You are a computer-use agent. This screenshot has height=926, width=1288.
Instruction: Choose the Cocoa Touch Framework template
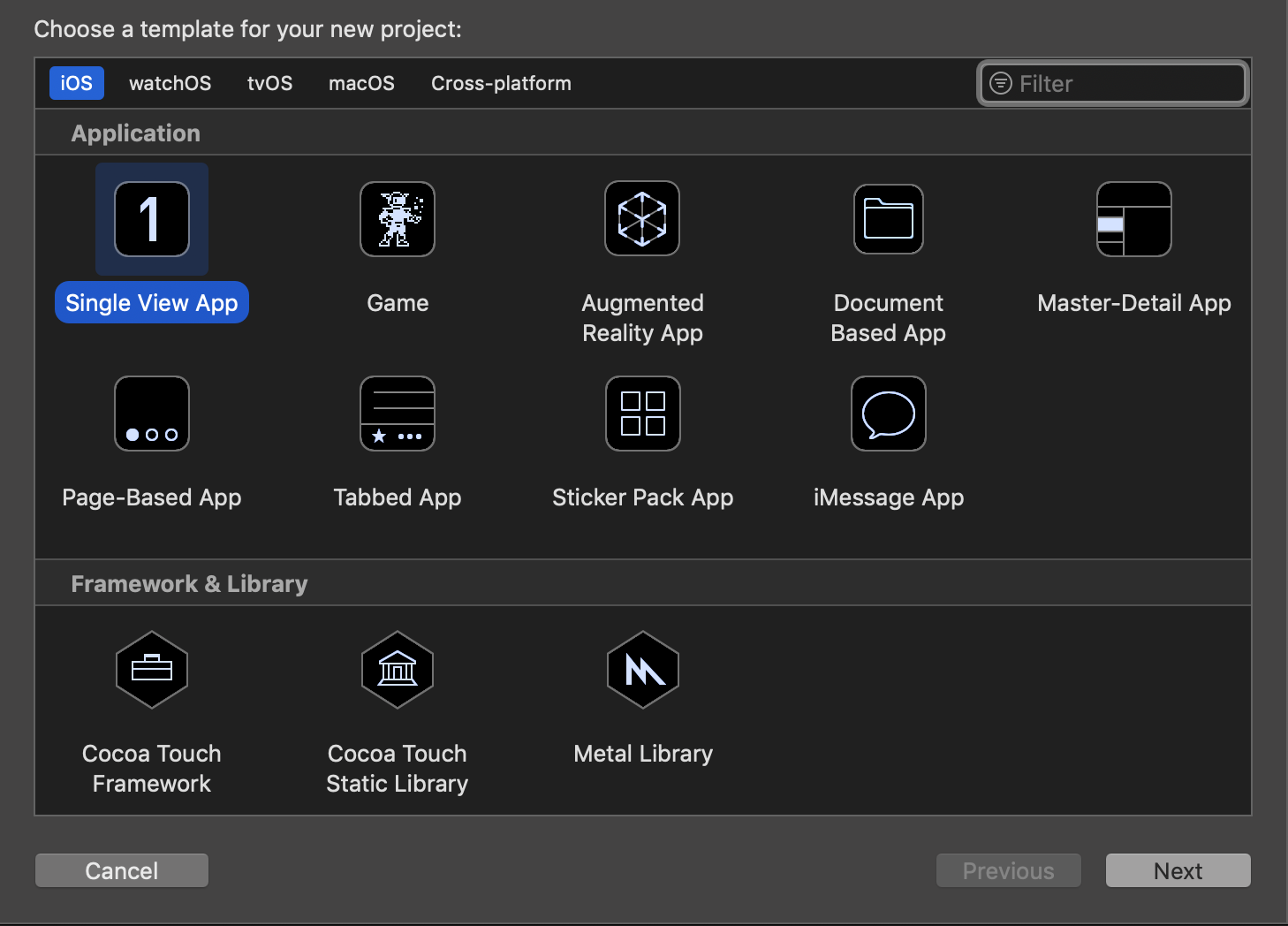(x=151, y=670)
